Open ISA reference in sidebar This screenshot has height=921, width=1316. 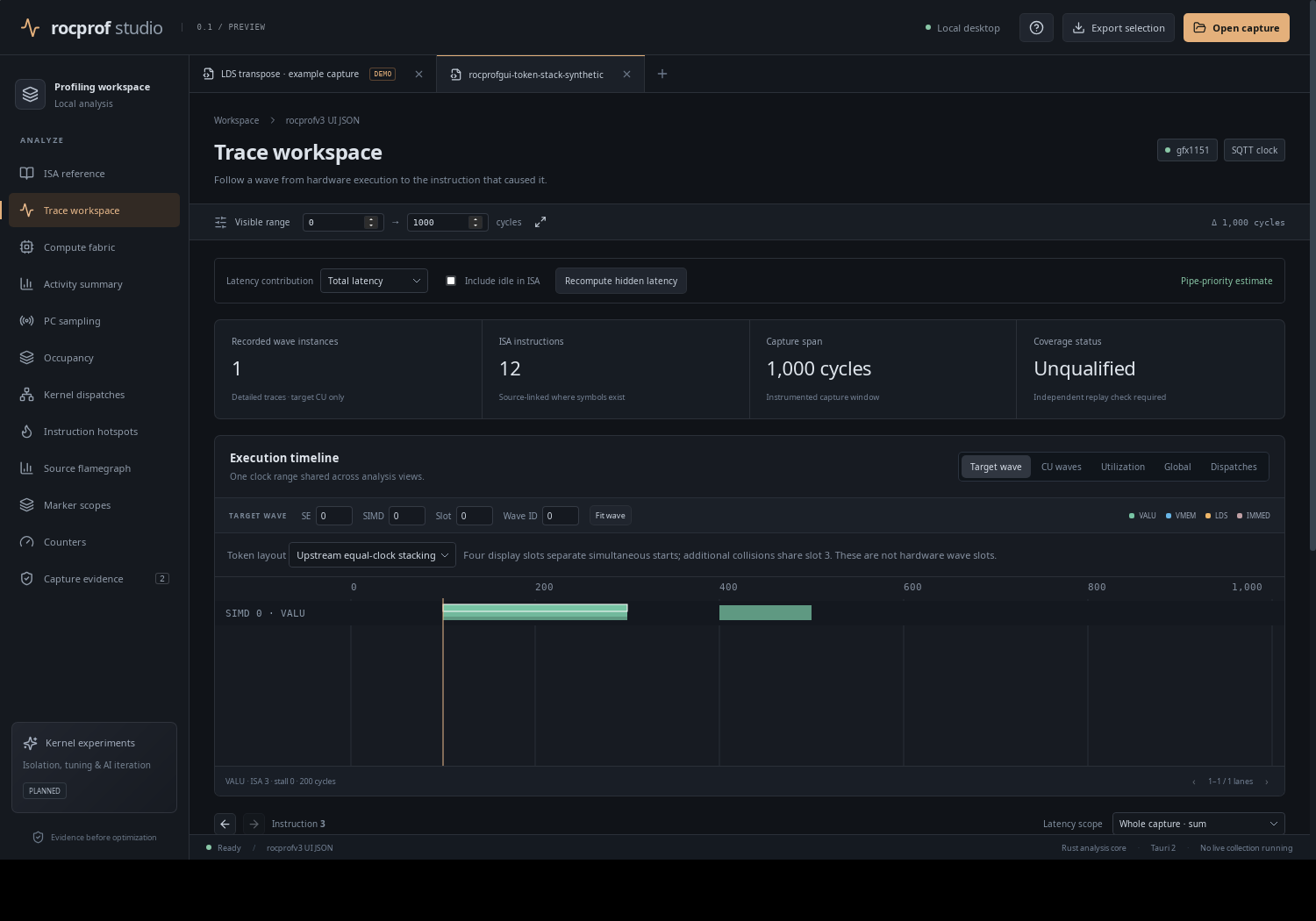[94, 174]
